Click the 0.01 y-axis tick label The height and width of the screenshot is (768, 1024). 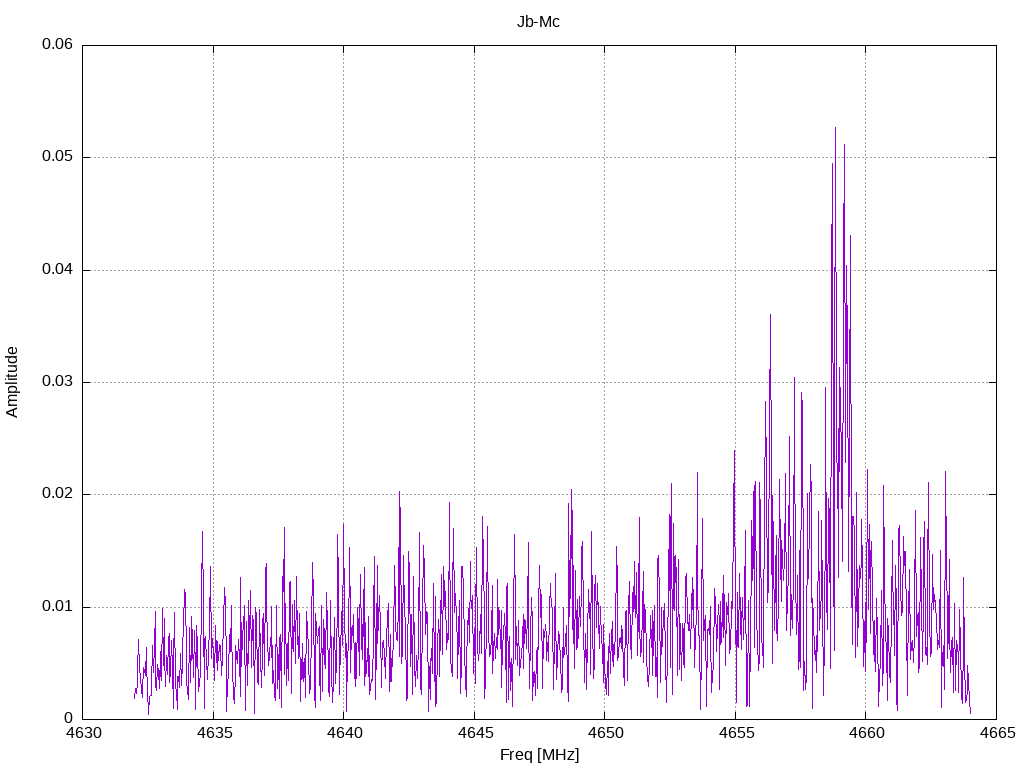click(57, 607)
